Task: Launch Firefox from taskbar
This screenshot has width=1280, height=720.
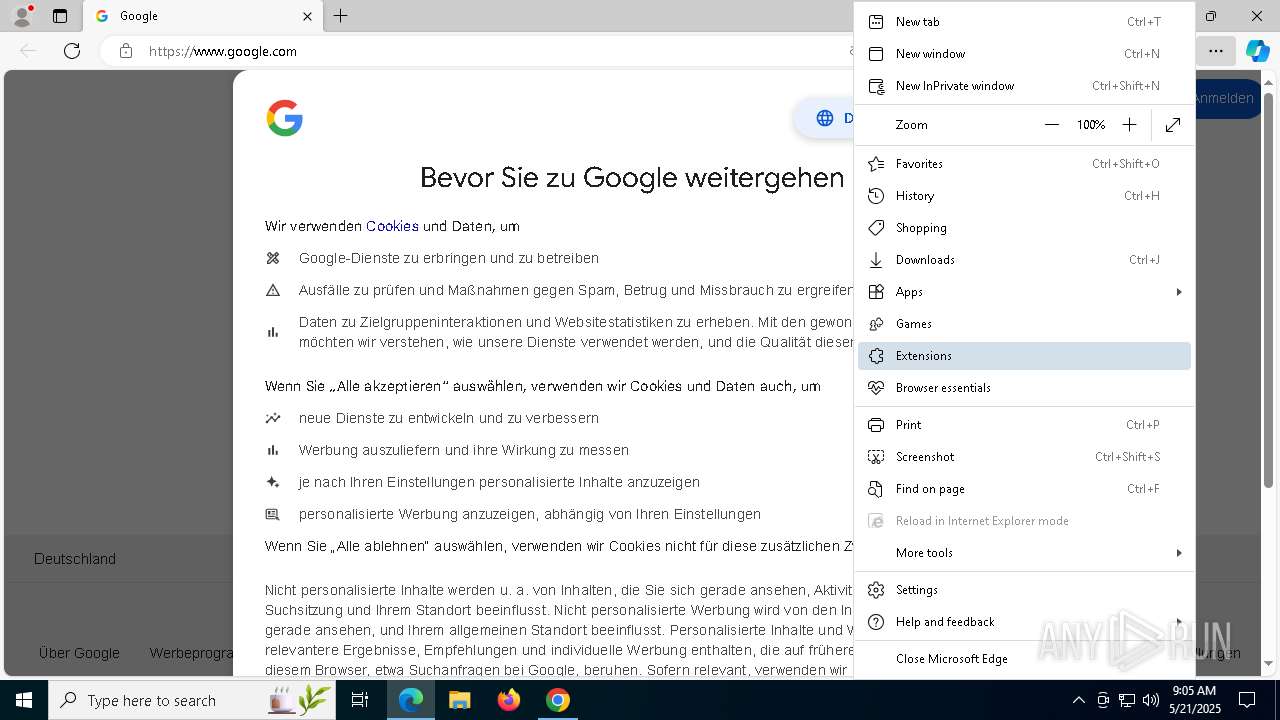Action: (x=509, y=700)
